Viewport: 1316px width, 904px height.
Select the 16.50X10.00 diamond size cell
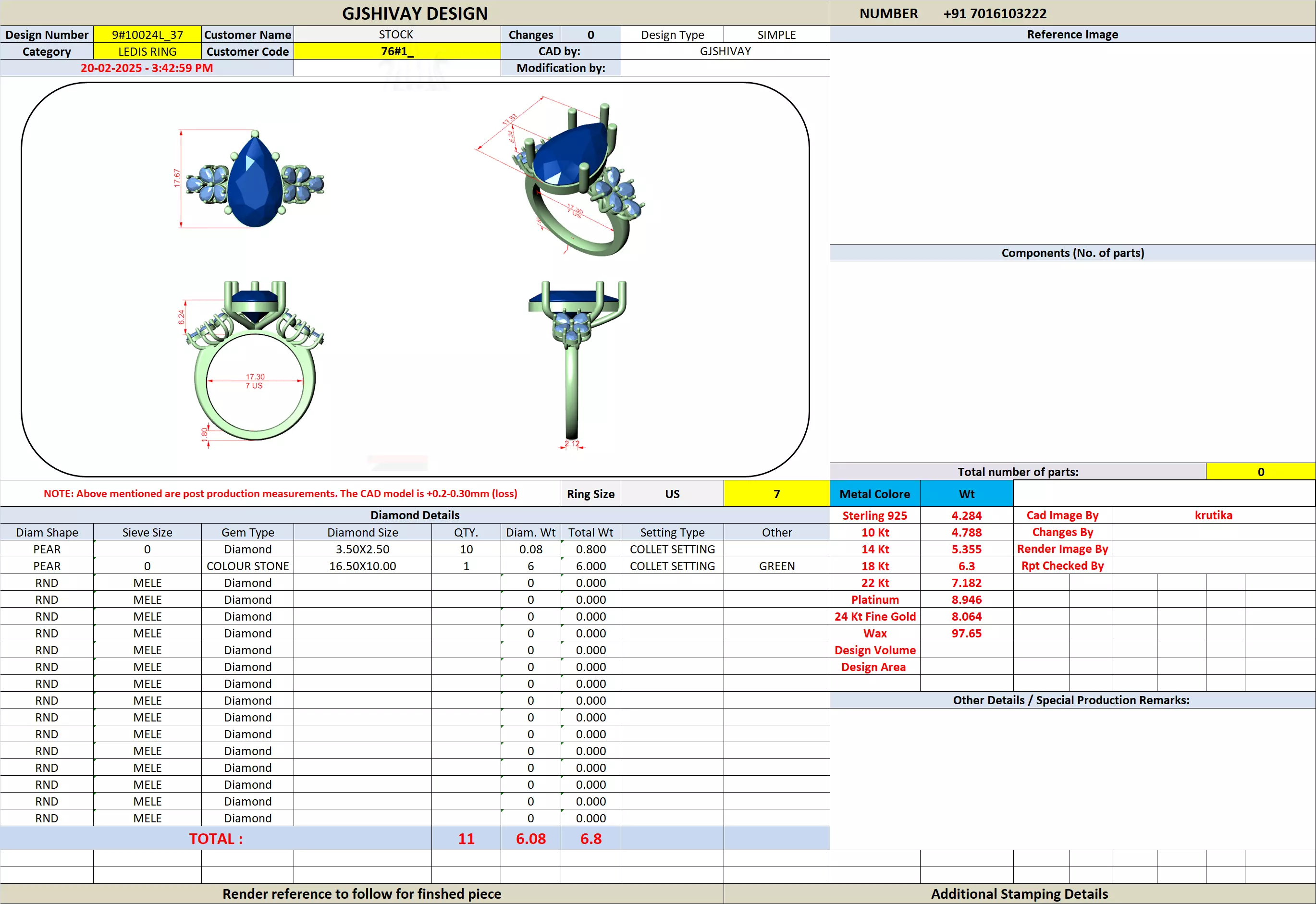coord(363,566)
